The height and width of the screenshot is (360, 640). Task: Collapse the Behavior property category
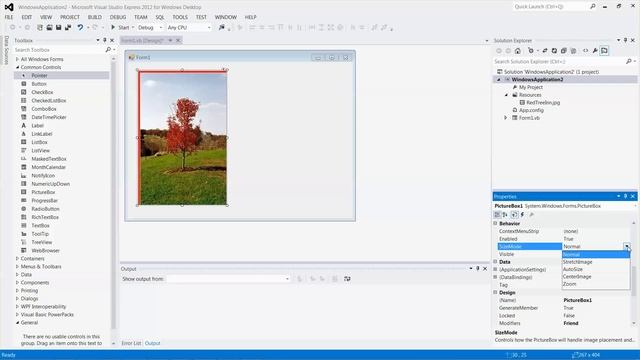point(495,224)
